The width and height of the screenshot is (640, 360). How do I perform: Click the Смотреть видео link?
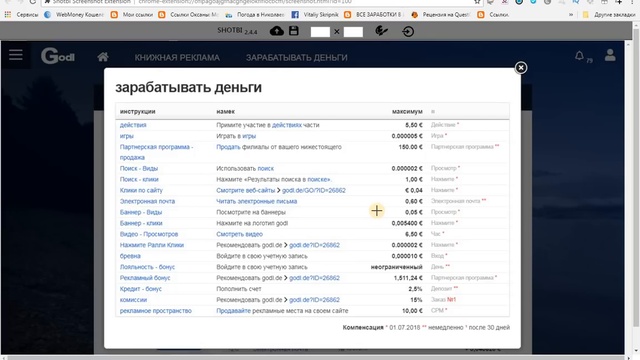(240, 234)
